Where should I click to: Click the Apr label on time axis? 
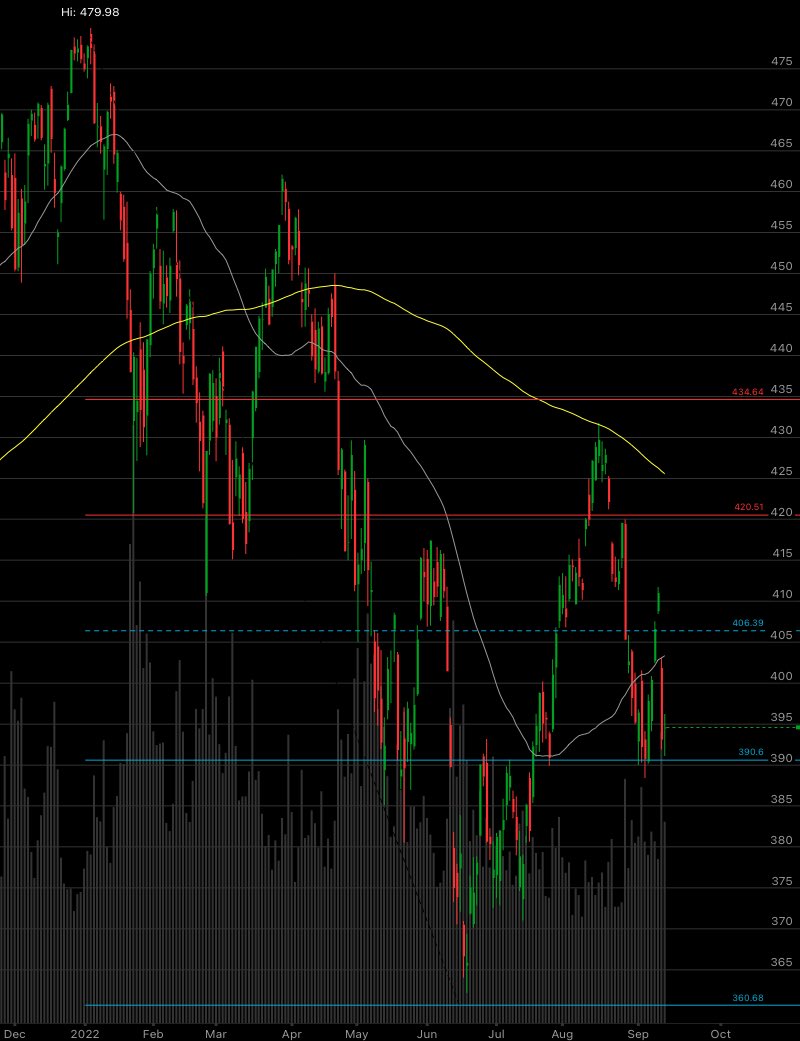click(x=291, y=1034)
